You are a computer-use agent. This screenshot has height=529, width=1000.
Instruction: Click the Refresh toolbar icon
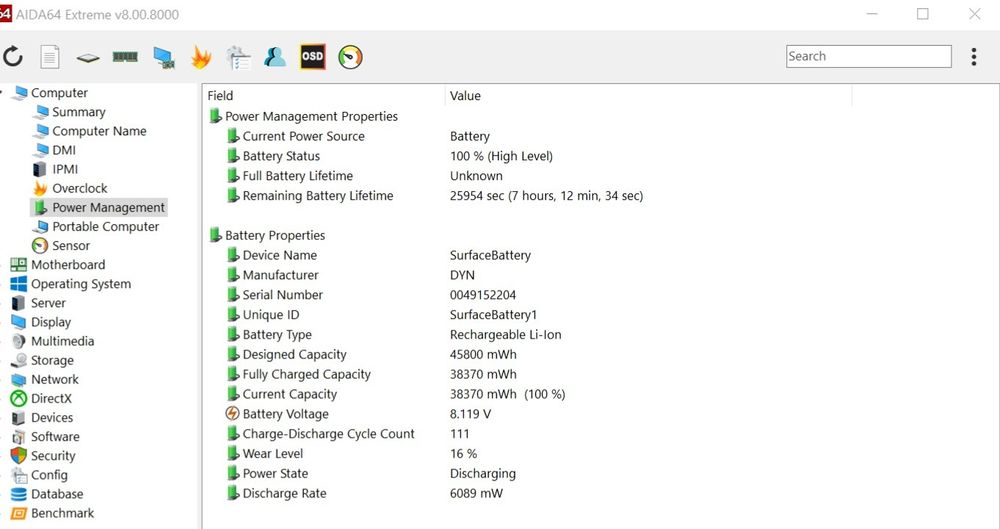(13, 57)
